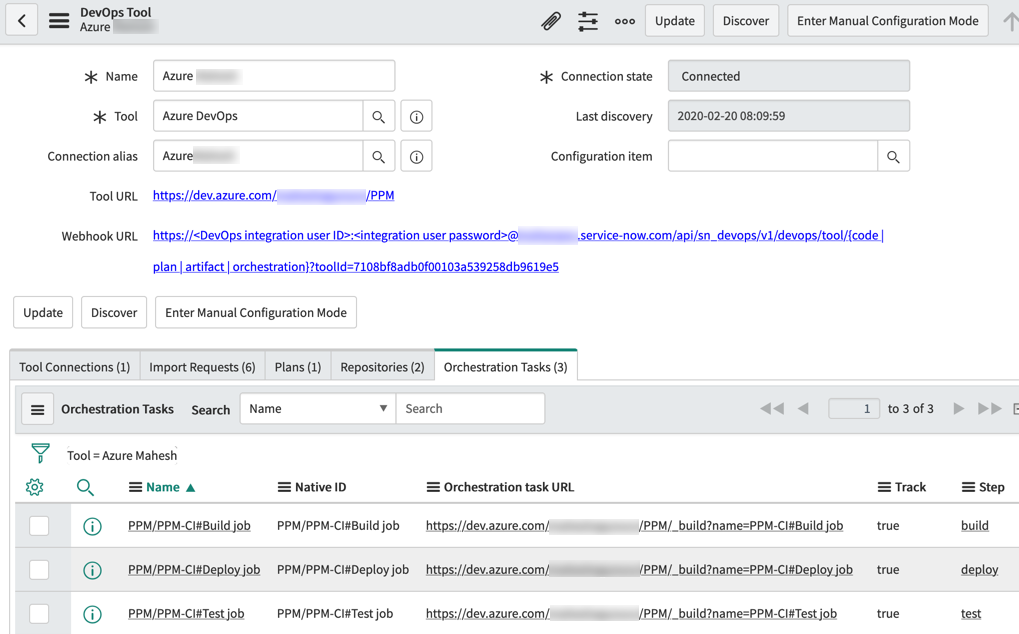
Task: Focus the Connection alias input field
Action: point(258,156)
